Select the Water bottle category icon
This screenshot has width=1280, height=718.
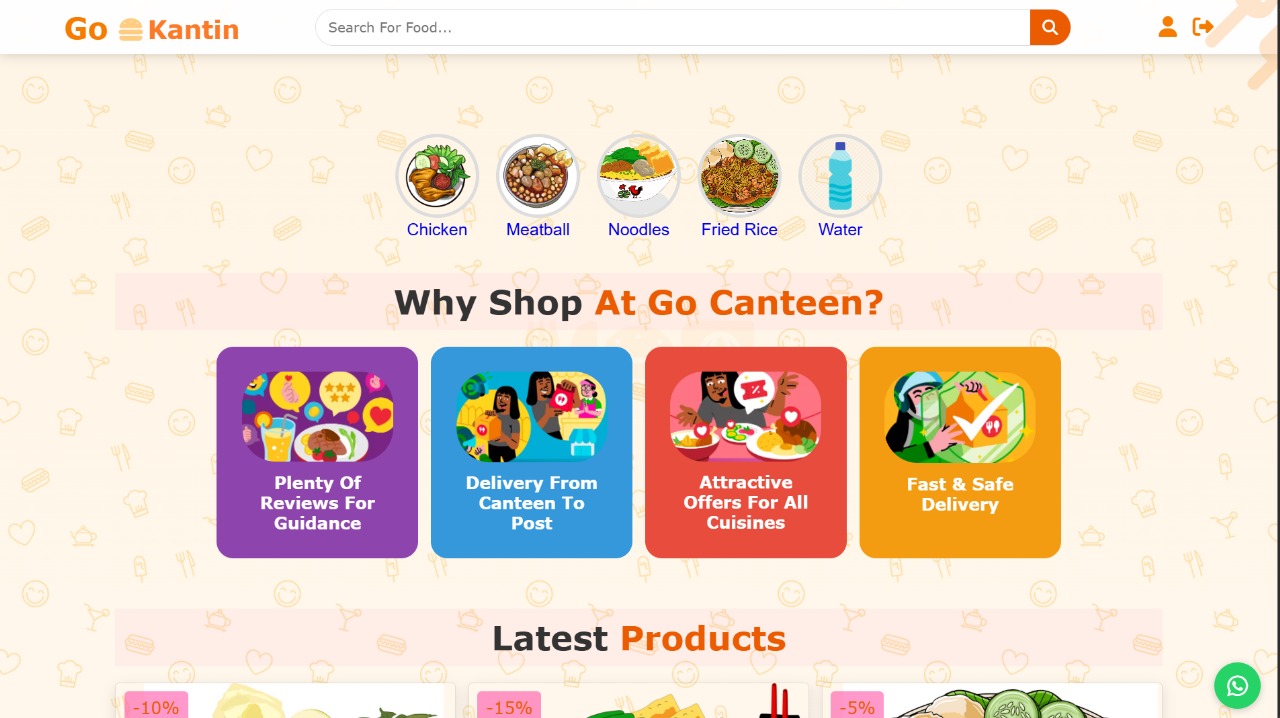(x=840, y=176)
